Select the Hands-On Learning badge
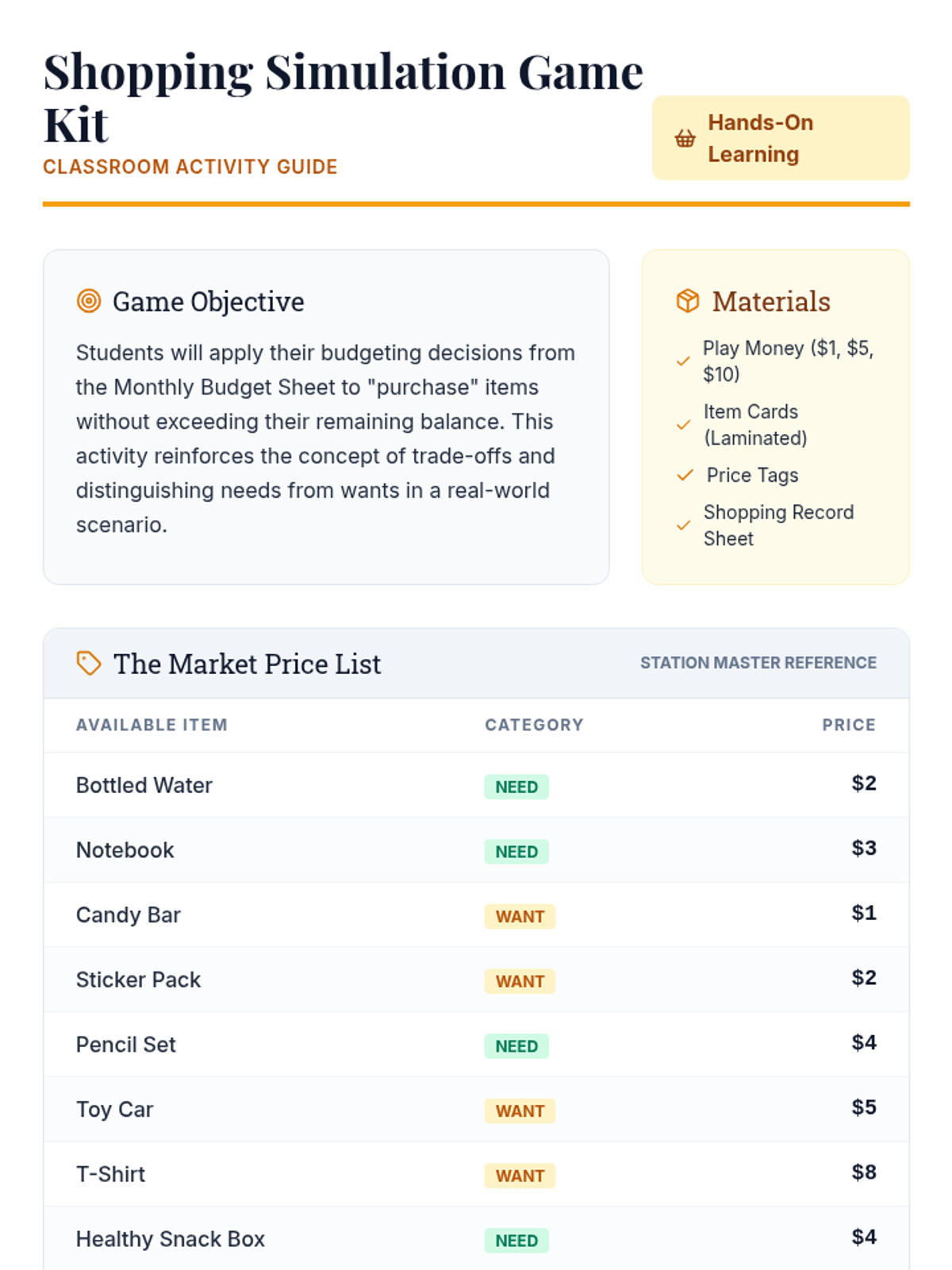This screenshot has height=1270, width=952. point(781,138)
